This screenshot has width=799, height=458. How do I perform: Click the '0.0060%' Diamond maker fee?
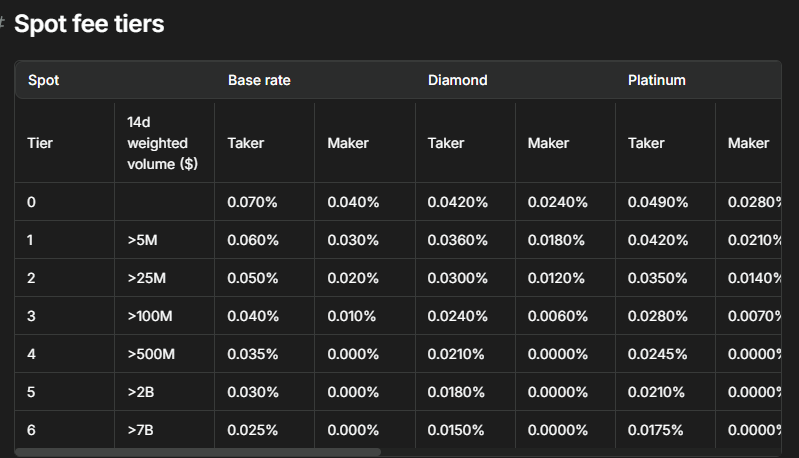coord(557,316)
